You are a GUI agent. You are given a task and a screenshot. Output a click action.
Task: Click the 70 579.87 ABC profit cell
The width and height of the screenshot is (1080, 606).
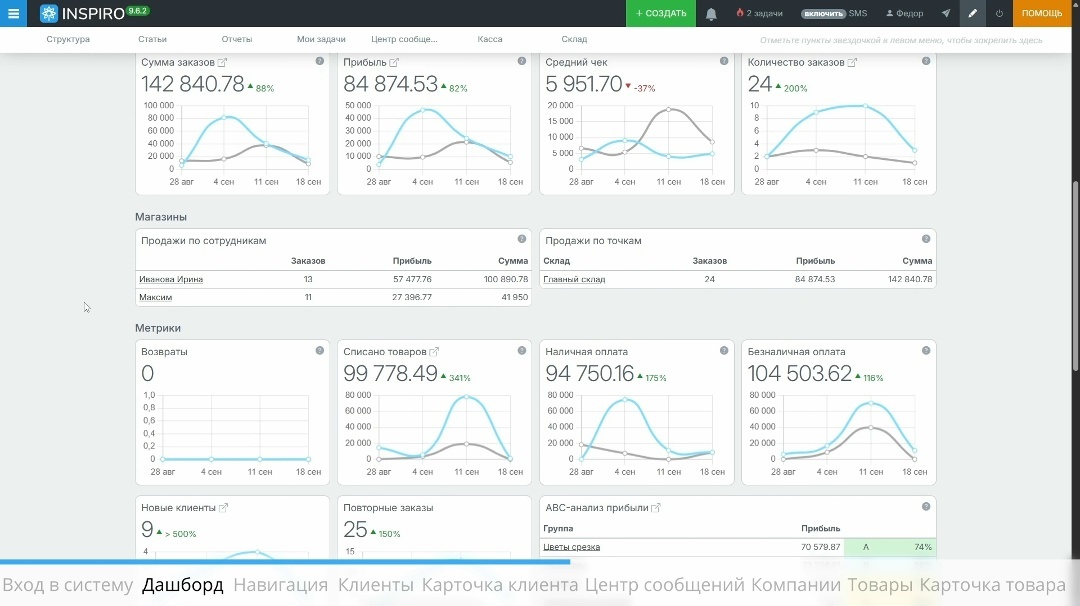(820, 547)
